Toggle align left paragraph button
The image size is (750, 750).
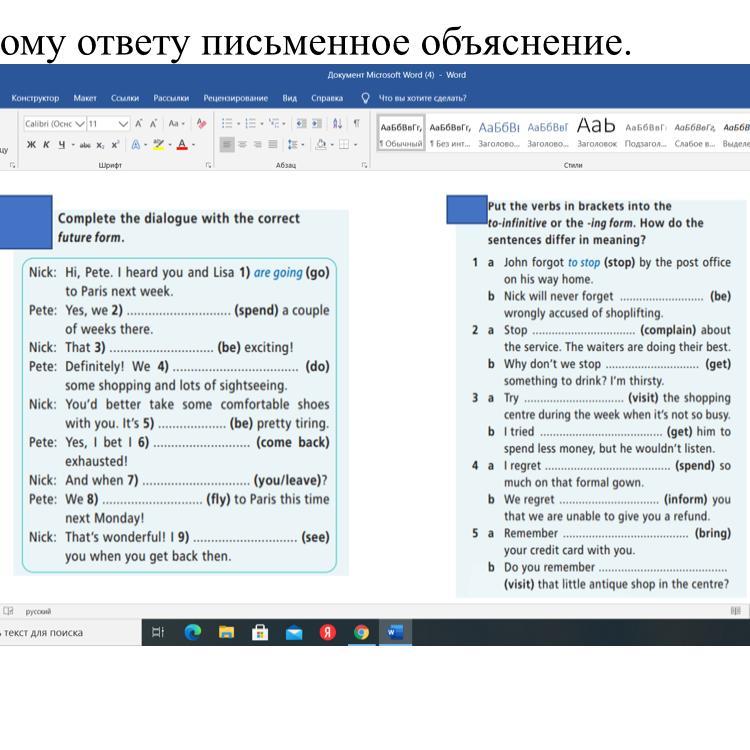click(227, 144)
